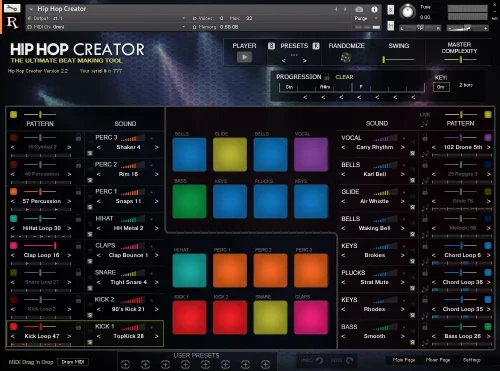Toggle the Kick Loop 47 red enable square
500x371 pixels.
13,326
